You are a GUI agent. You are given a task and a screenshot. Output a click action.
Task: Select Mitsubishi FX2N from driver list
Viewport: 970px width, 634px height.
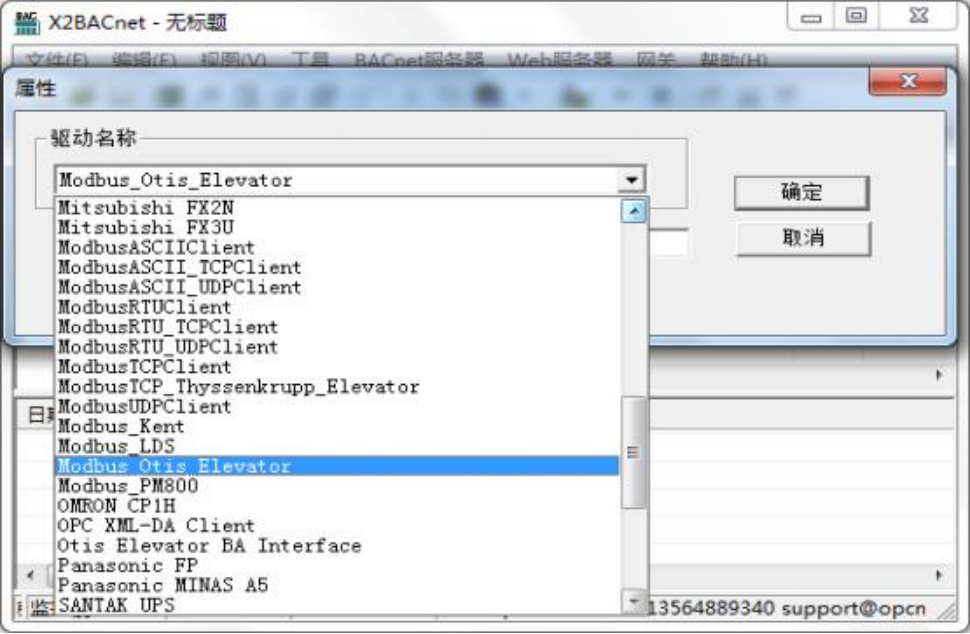337,208
